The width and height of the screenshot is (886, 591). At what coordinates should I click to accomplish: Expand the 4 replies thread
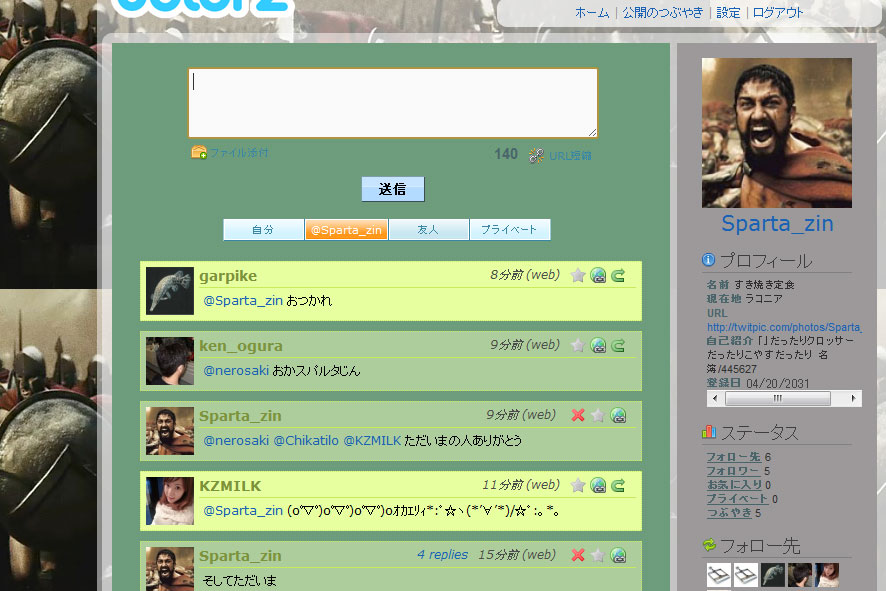(x=442, y=555)
